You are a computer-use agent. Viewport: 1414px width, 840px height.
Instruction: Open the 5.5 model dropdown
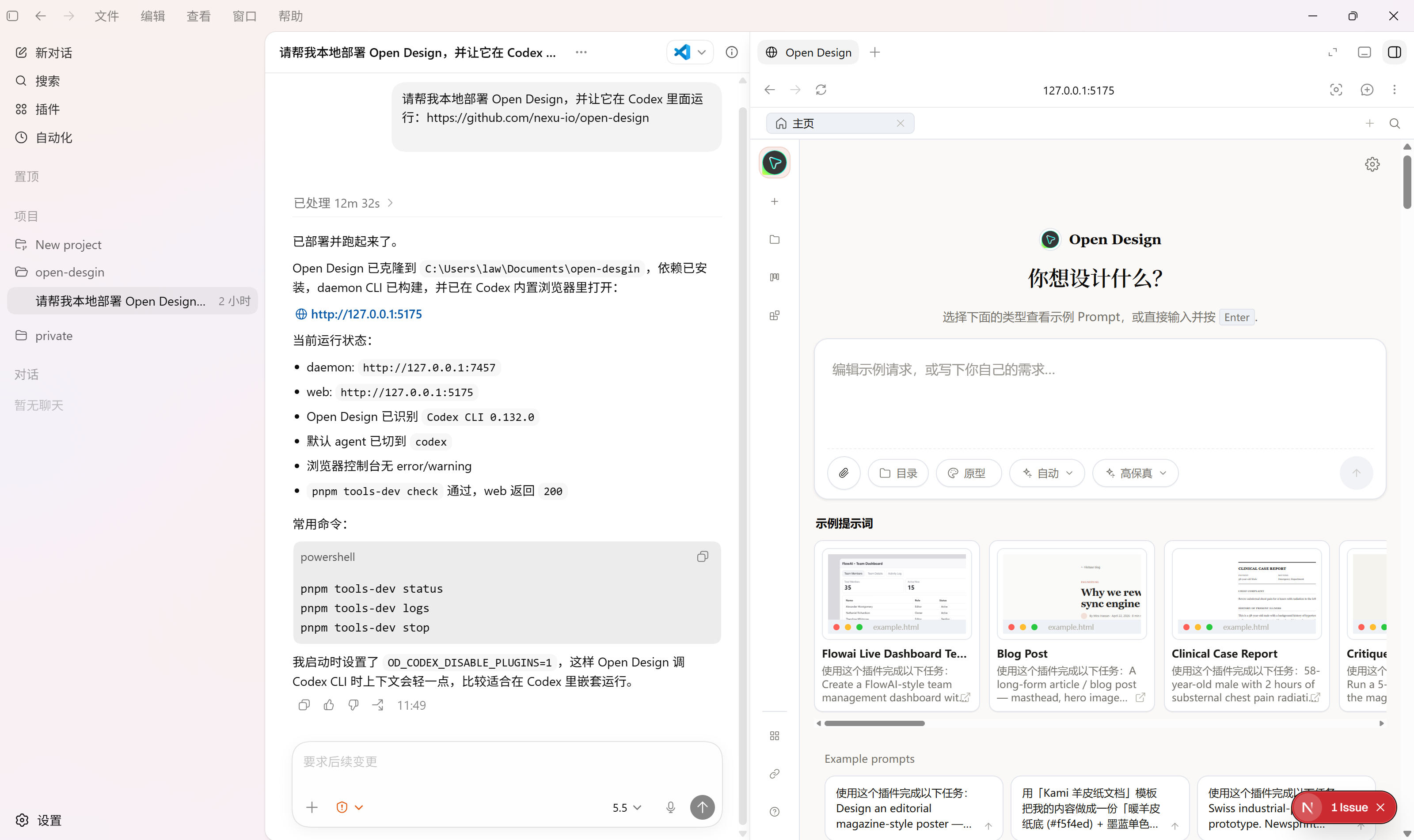[x=627, y=808]
